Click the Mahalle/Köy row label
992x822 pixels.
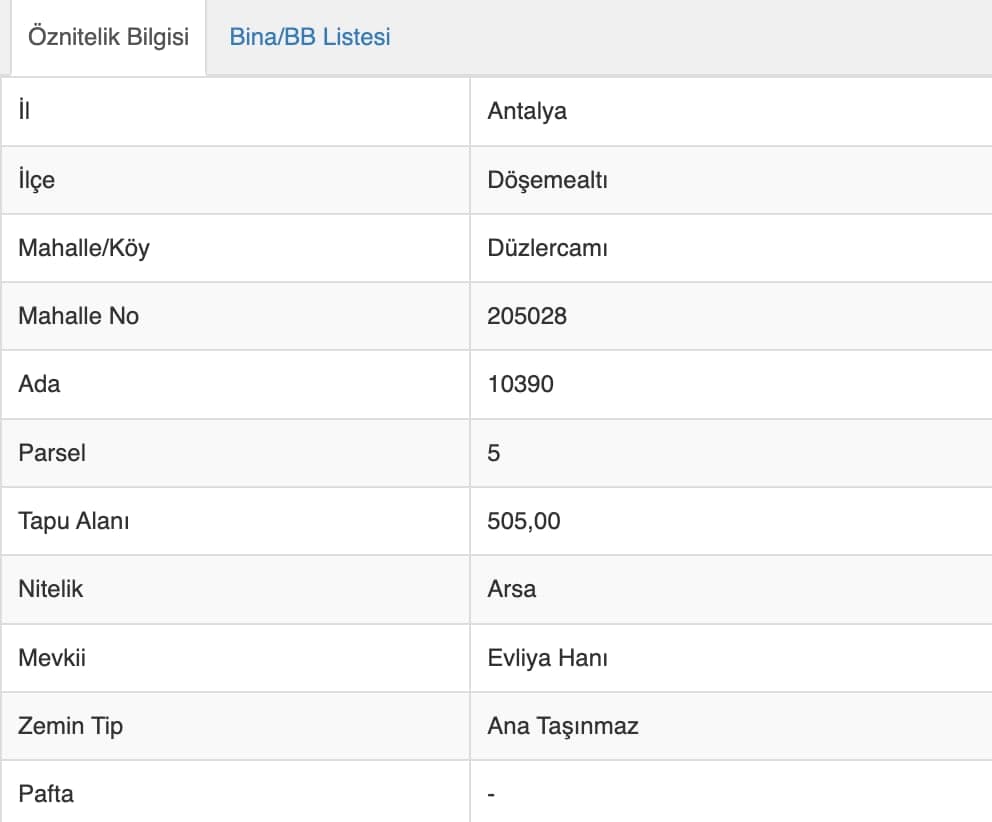[x=84, y=248]
